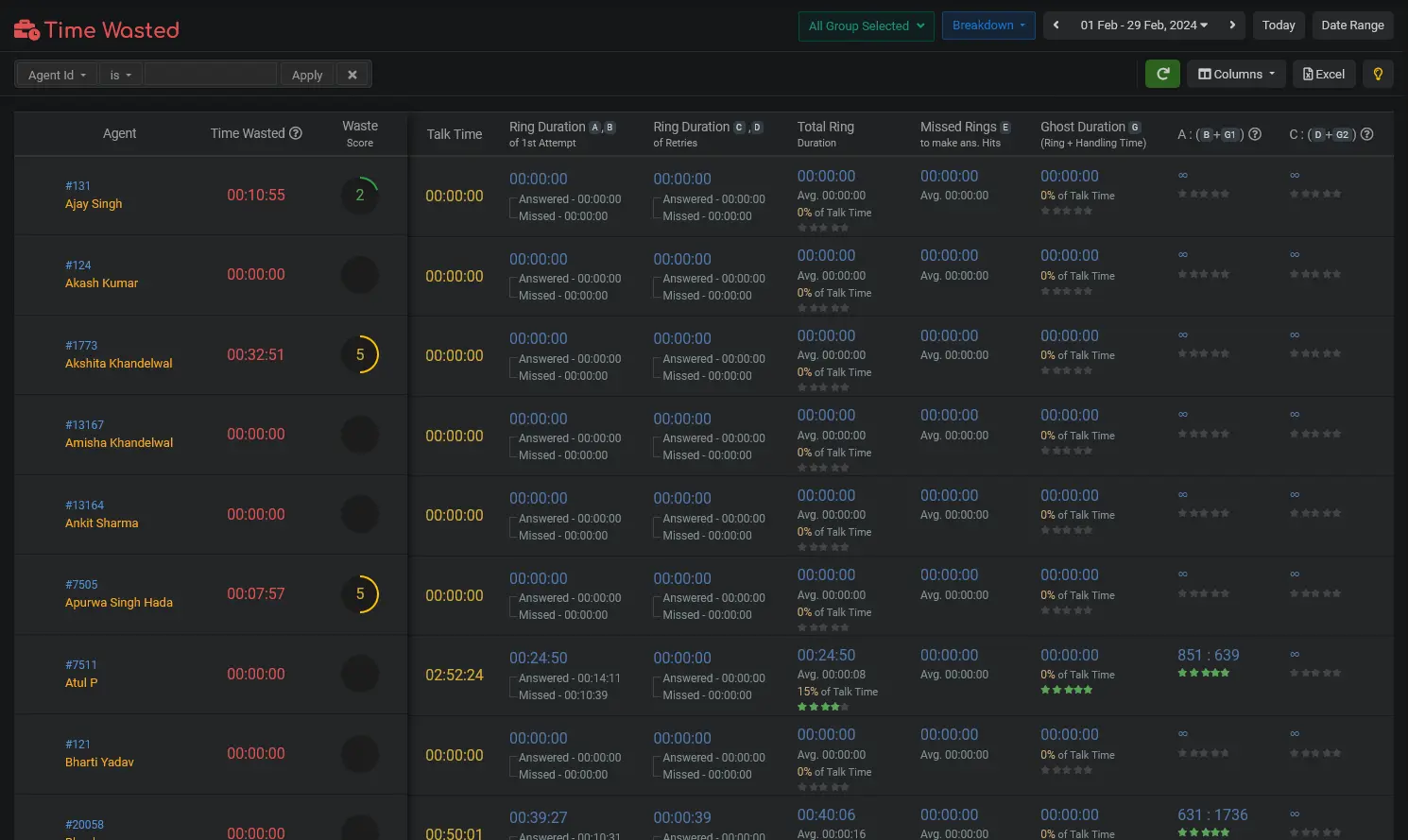Image resolution: width=1408 pixels, height=840 pixels.
Task: Click empty waste score circle for Atul P
Action: tap(360, 675)
